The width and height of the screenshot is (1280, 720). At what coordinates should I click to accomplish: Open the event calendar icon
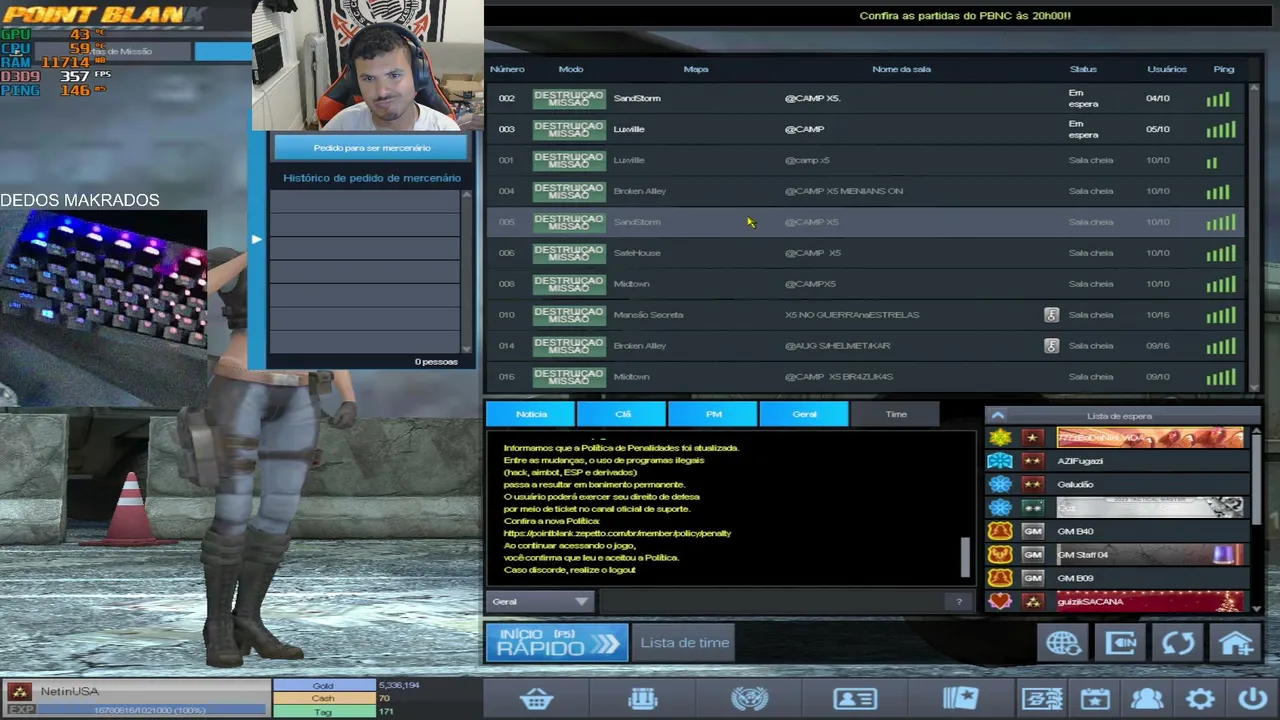[x=1095, y=699]
